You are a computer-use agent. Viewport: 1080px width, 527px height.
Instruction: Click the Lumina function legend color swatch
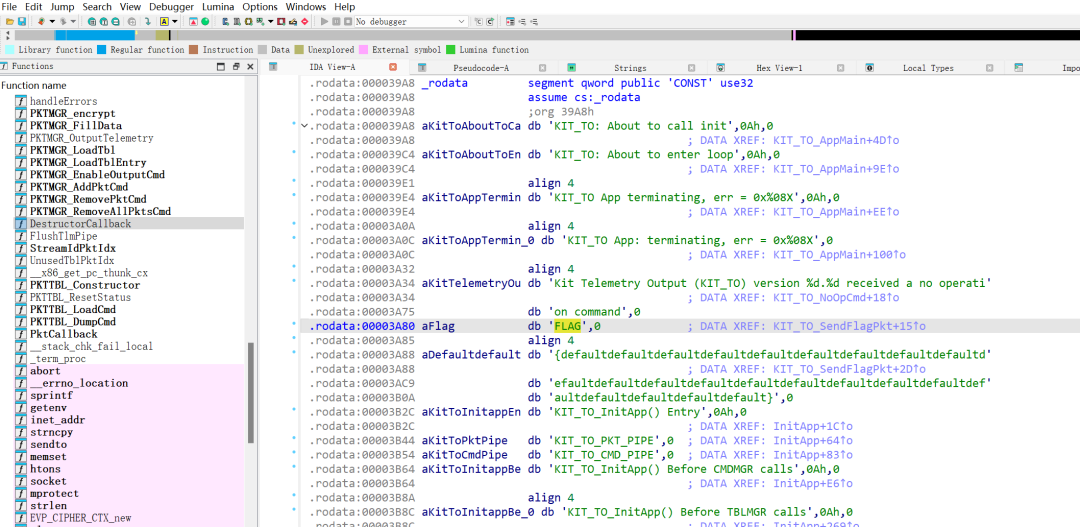point(450,50)
